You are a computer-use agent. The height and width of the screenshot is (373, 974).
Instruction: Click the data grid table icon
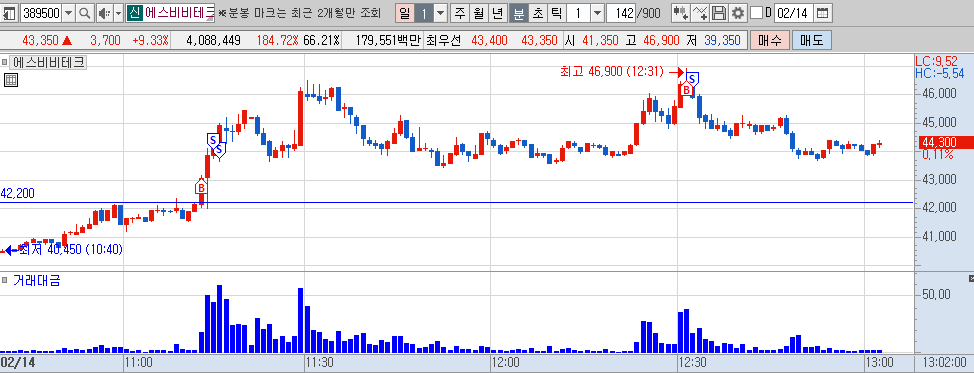click(x=11, y=80)
